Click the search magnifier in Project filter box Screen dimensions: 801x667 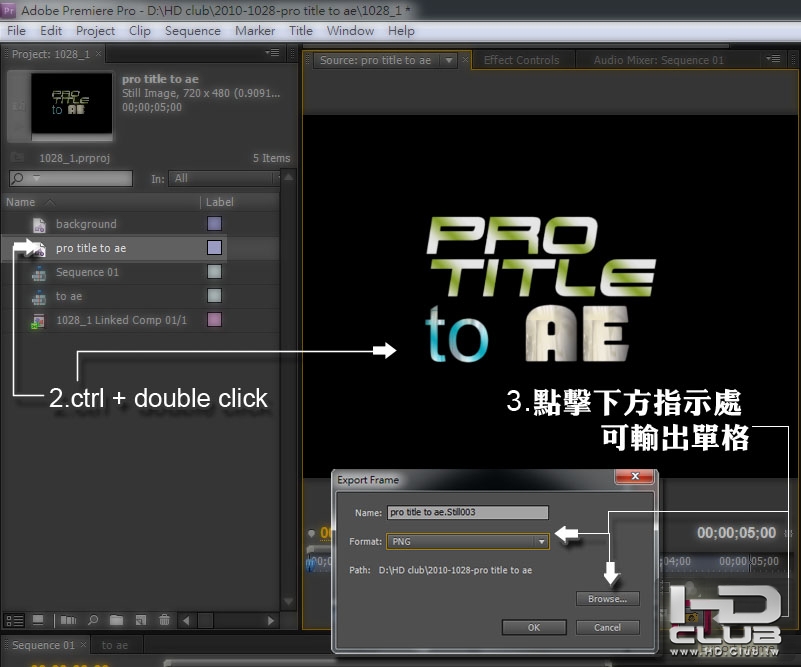point(18,178)
